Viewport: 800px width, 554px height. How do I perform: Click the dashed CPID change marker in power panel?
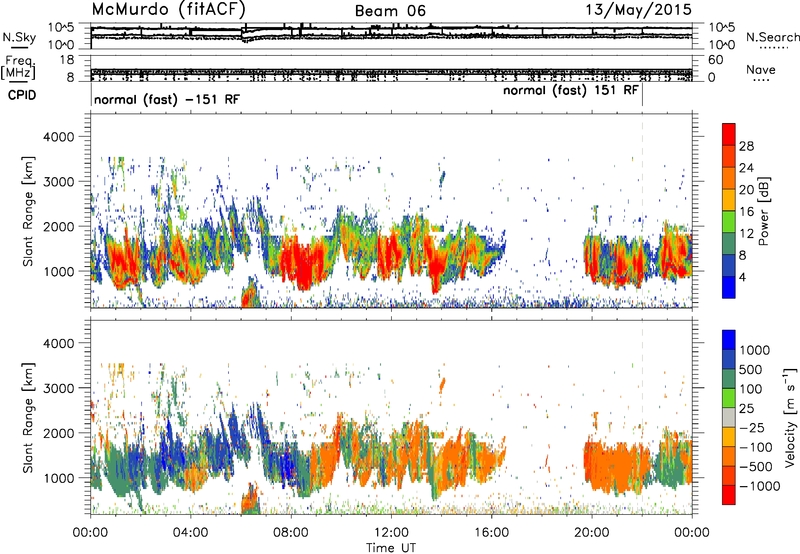[x=642, y=211]
